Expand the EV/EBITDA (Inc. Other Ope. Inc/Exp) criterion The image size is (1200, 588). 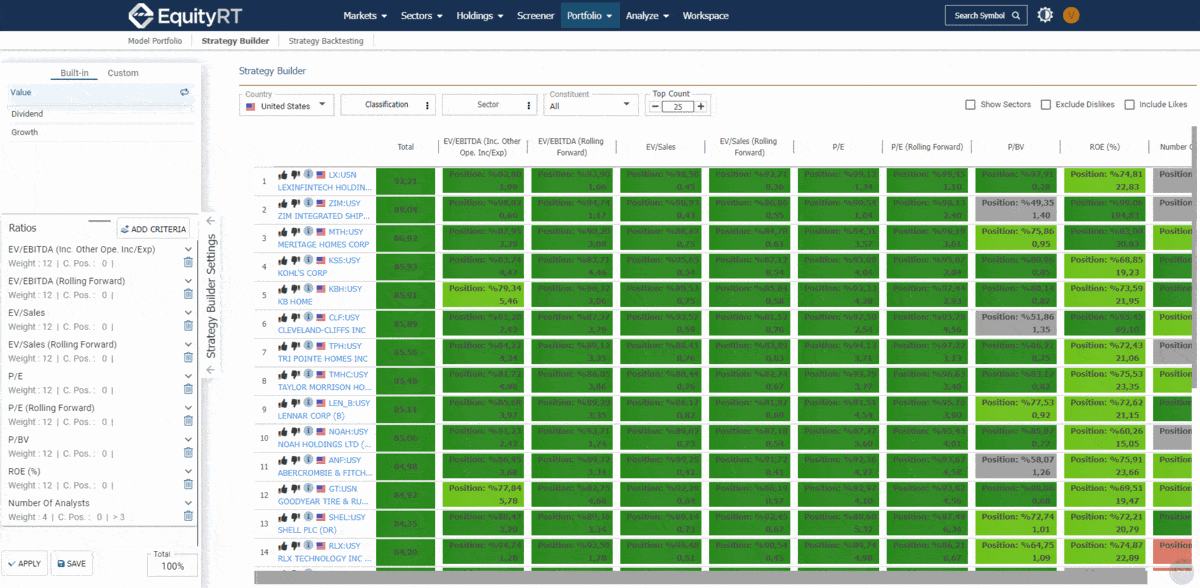click(x=188, y=248)
